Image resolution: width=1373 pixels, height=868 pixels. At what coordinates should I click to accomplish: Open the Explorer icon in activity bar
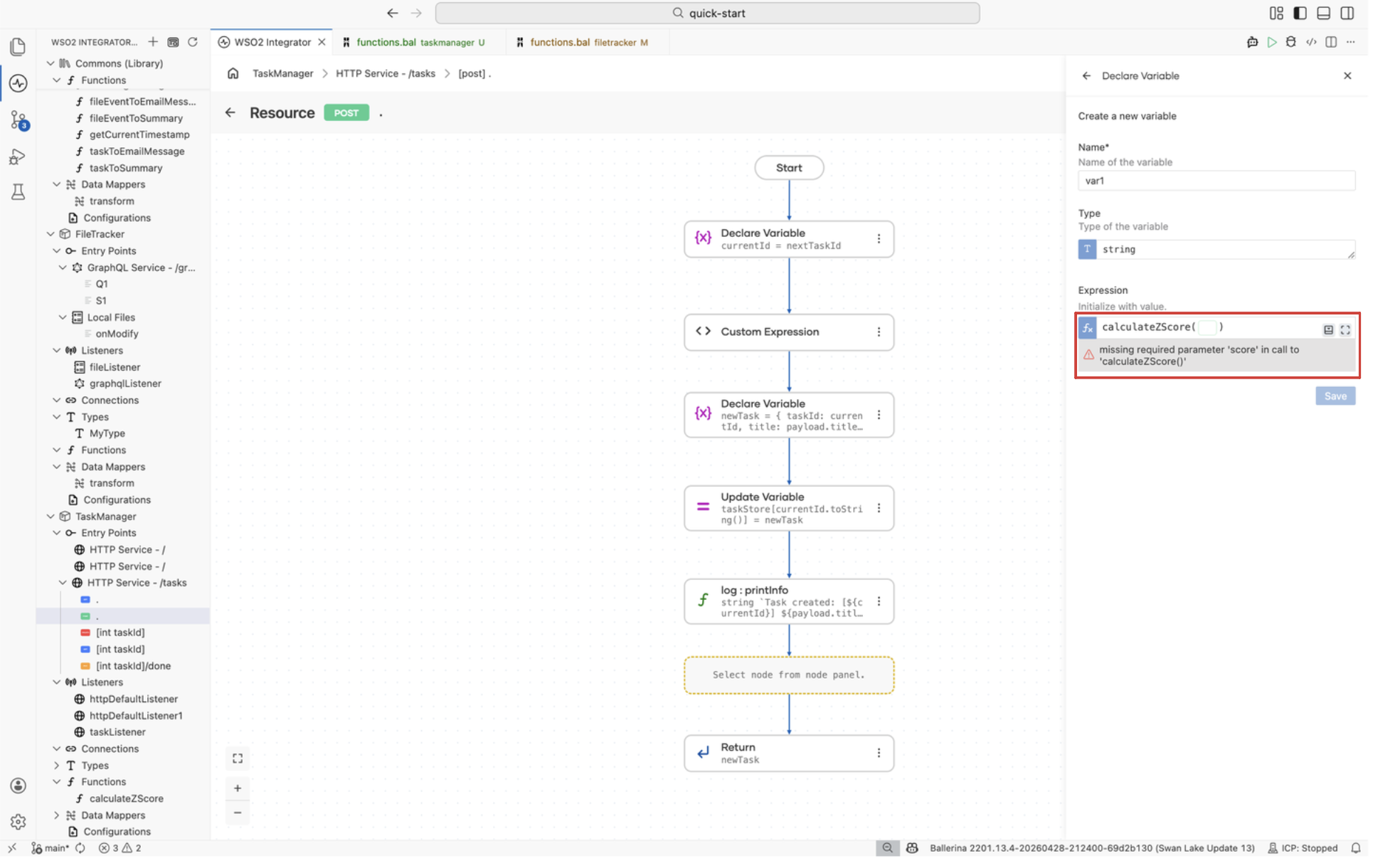tap(18, 47)
